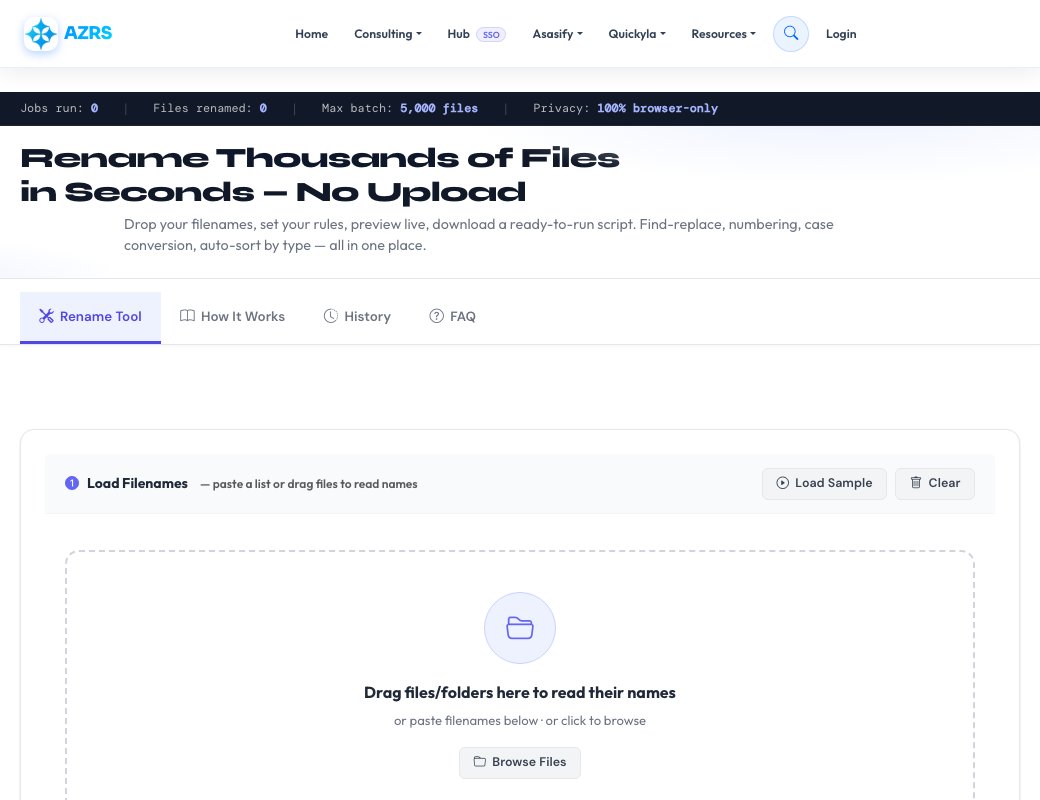Click the clock icon beside History
The image size is (1040, 800).
click(330, 316)
